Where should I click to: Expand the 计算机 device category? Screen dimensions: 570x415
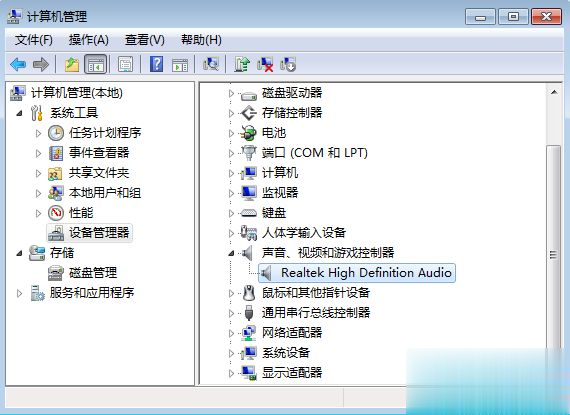(x=231, y=173)
